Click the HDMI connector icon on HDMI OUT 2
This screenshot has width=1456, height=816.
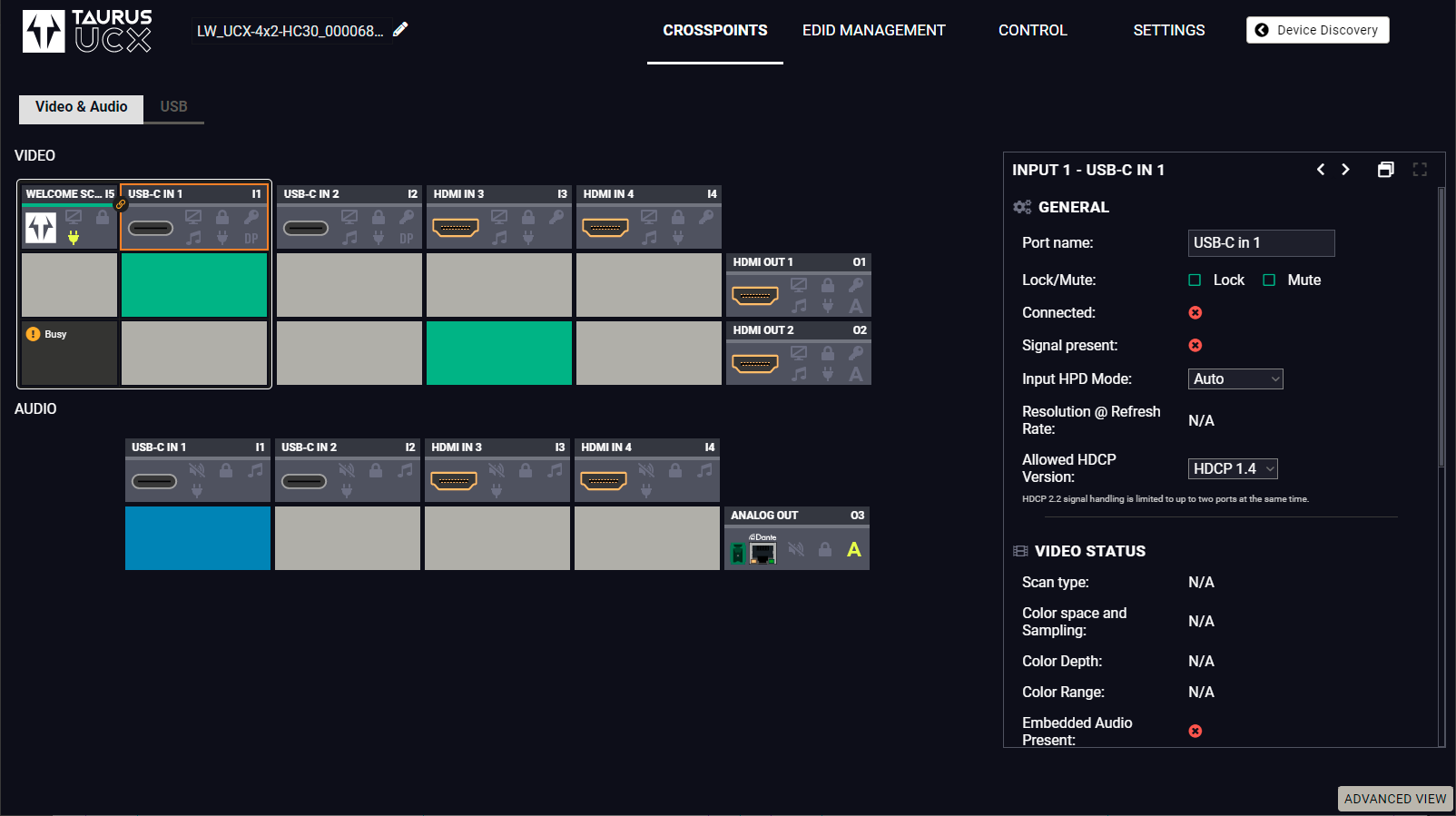click(x=755, y=364)
